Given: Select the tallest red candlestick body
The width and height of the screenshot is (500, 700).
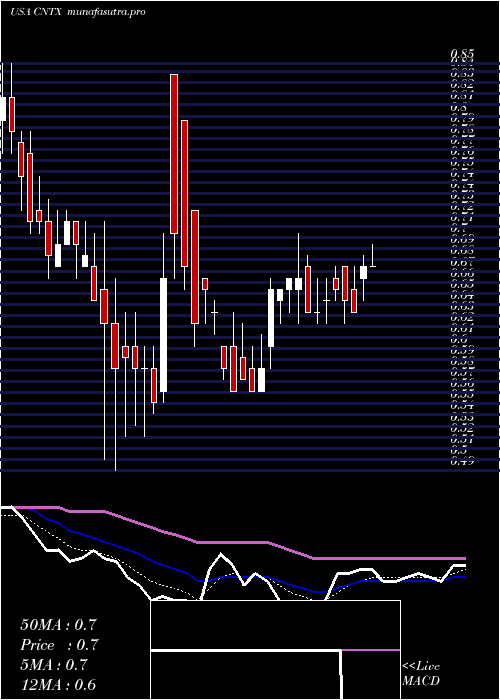Looking at the screenshot, I should pos(174,154).
